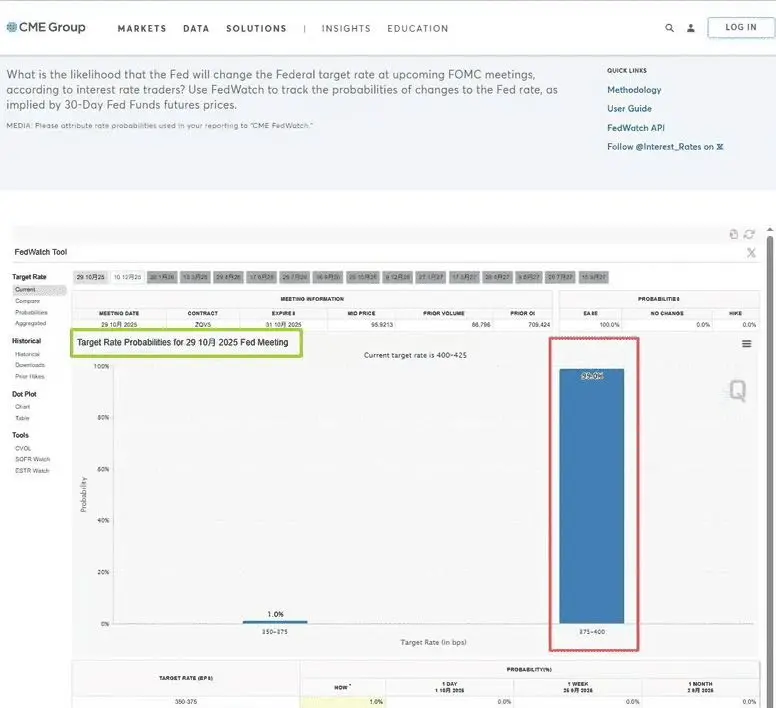
Task: Click the small 350-375 probability bar
Action: click(275, 622)
